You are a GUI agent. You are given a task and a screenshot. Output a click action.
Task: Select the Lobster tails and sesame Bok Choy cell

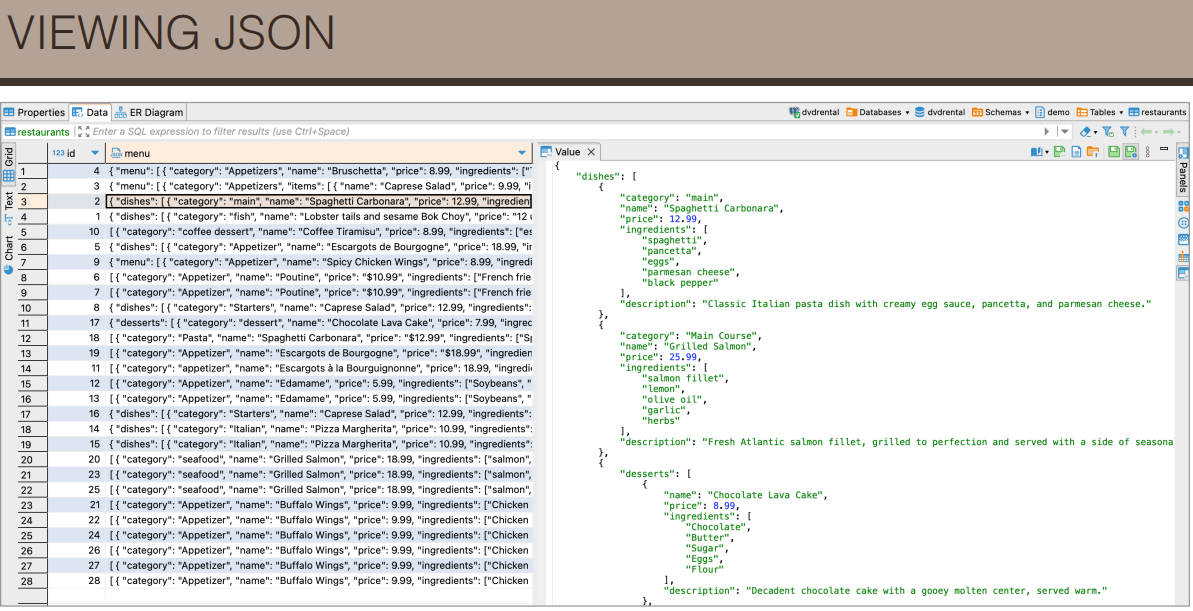point(319,217)
